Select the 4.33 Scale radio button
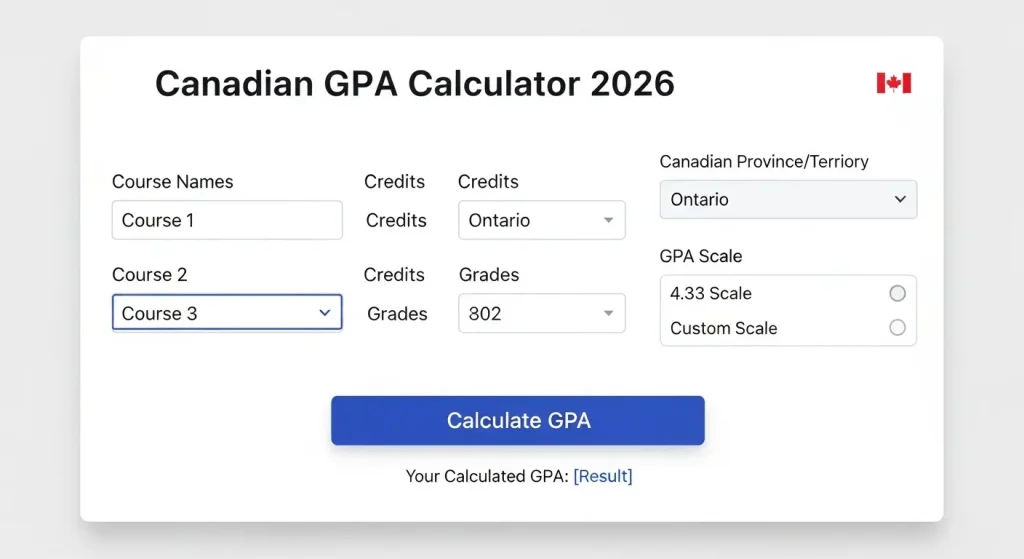The height and width of the screenshot is (559, 1024). [x=897, y=293]
